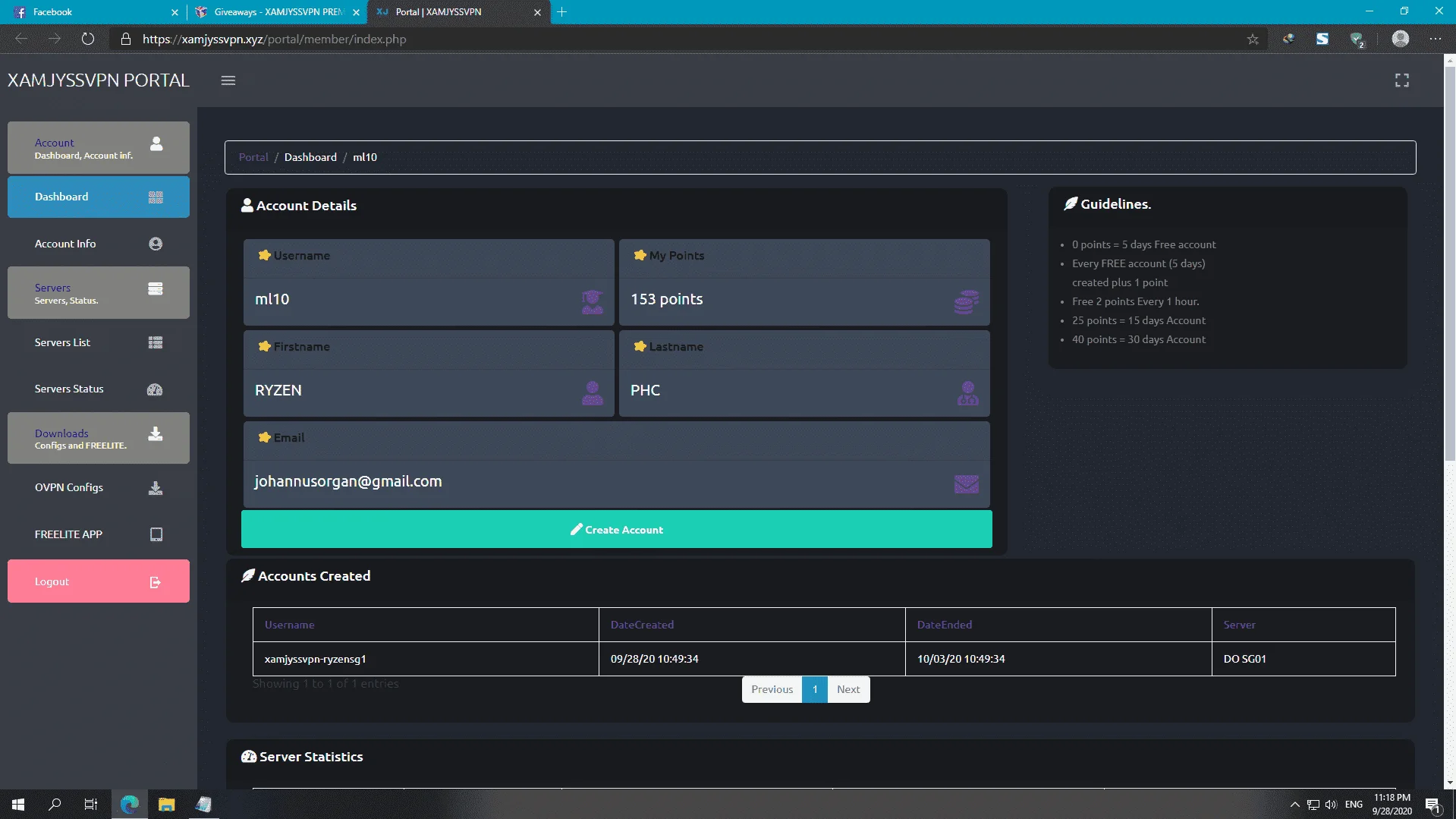The image size is (1456, 819).
Task: Click the Next pagination button
Action: pyautogui.click(x=848, y=689)
